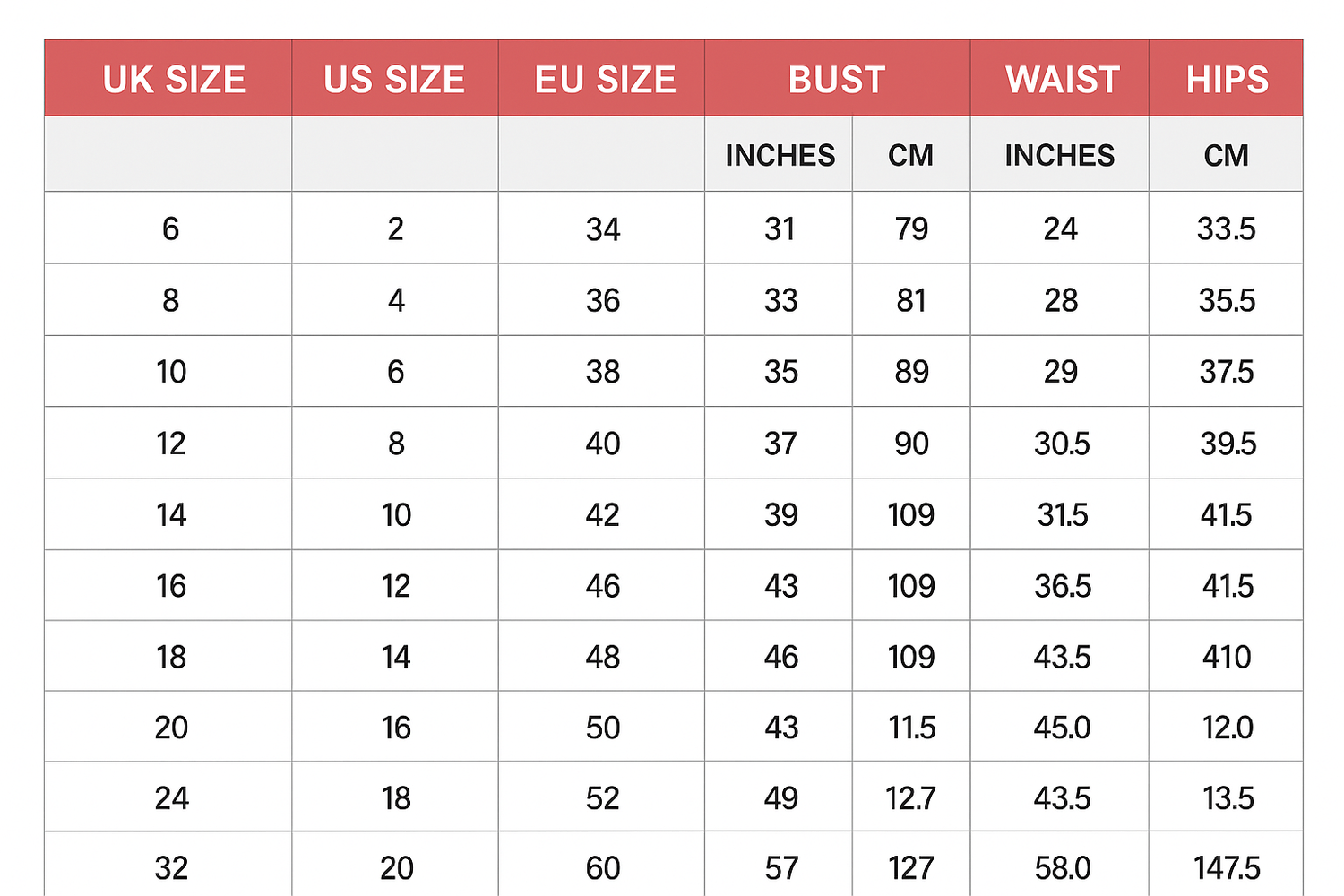1344x896 pixels.
Task: Click the UK size 32 cell
Action: click(171, 867)
